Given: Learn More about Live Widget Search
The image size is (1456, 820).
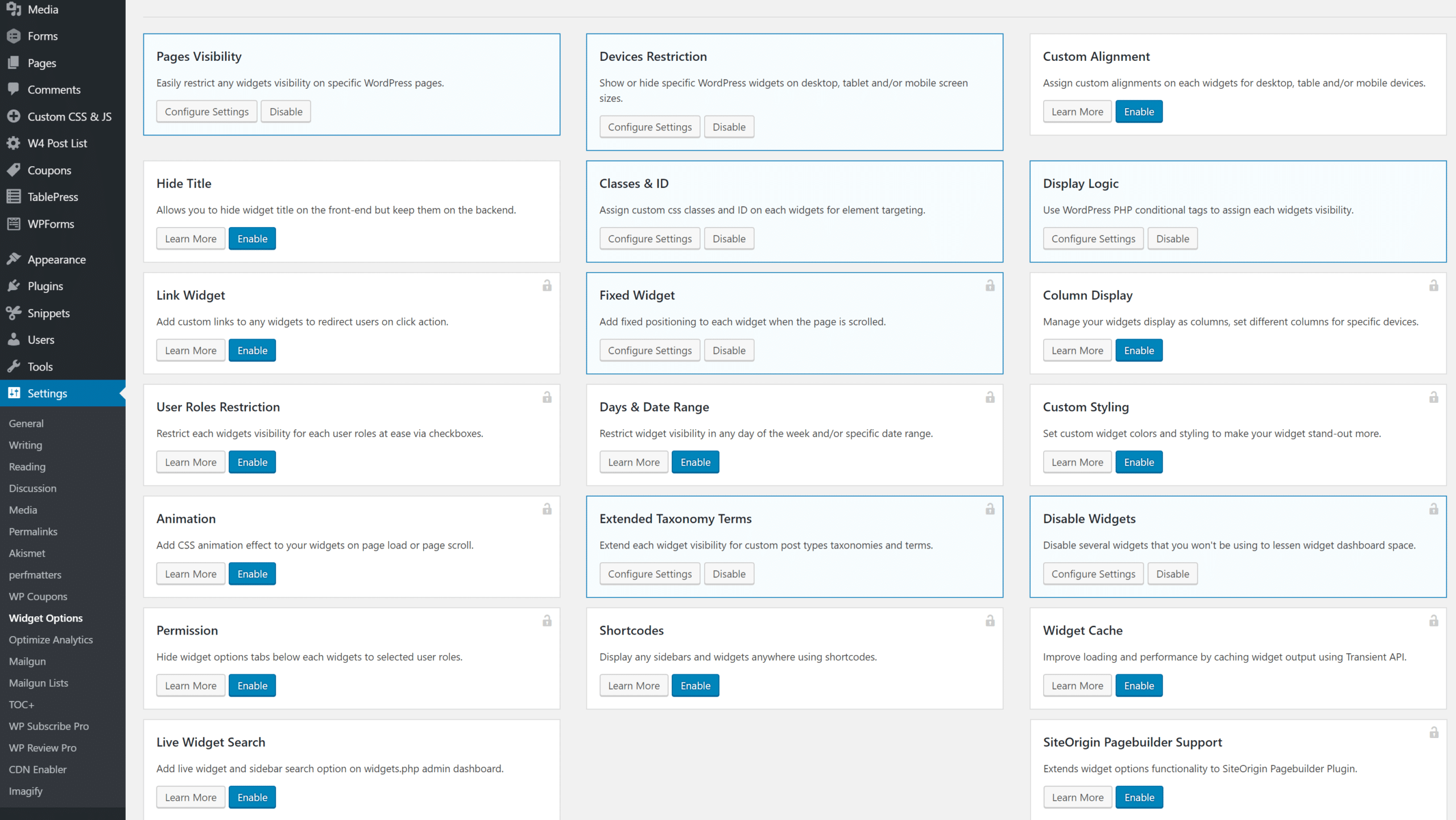Looking at the screenshot, I should coord(191,797).
